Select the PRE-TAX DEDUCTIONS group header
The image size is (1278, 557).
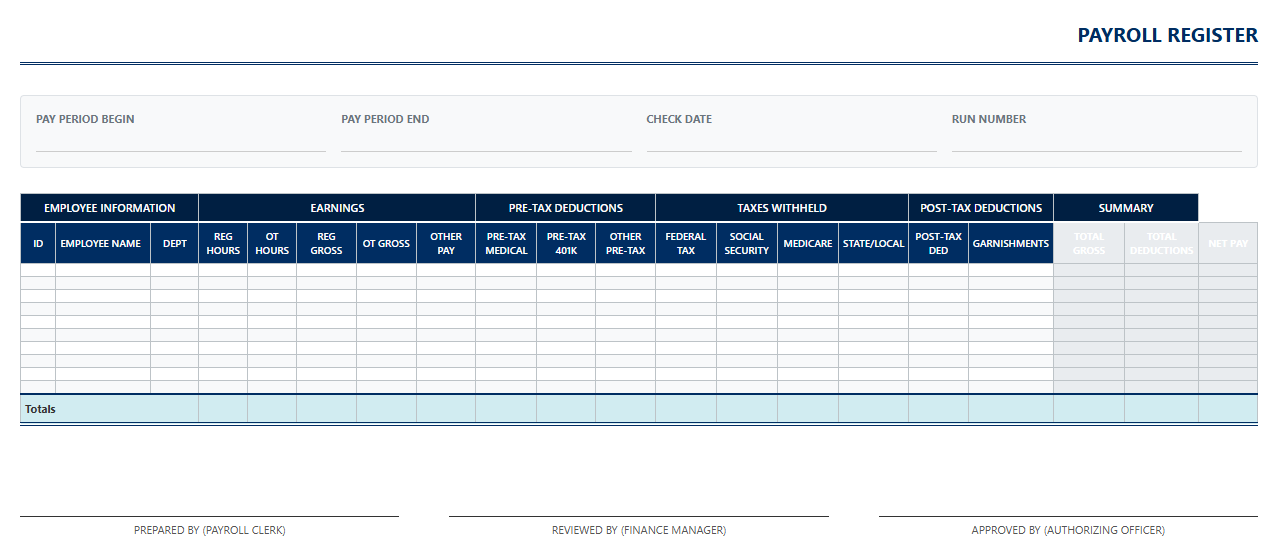tap(566, 208)
